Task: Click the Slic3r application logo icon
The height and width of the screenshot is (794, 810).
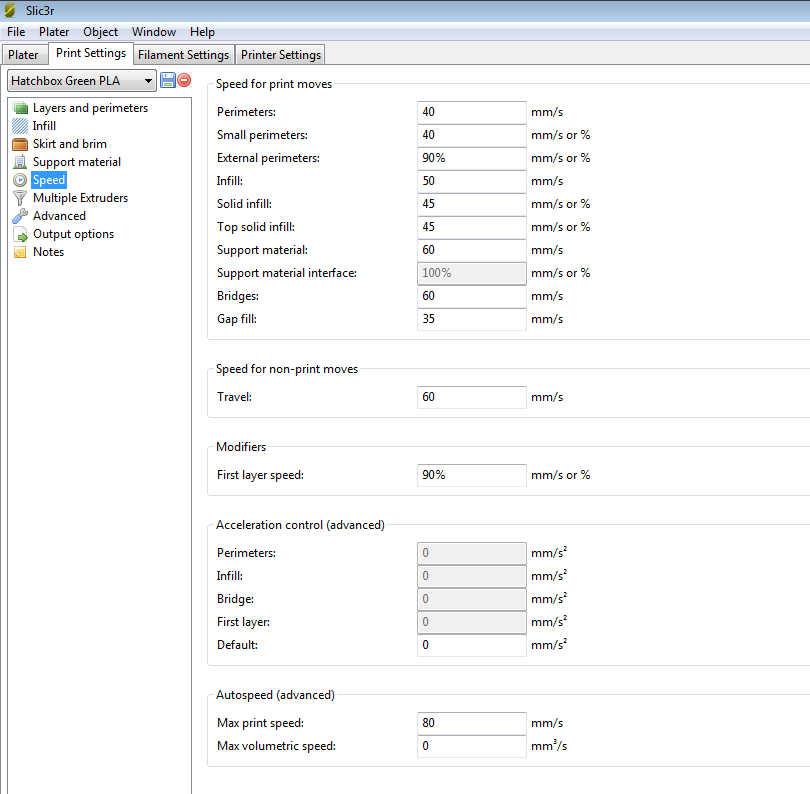Action: (x=10, y=10)
